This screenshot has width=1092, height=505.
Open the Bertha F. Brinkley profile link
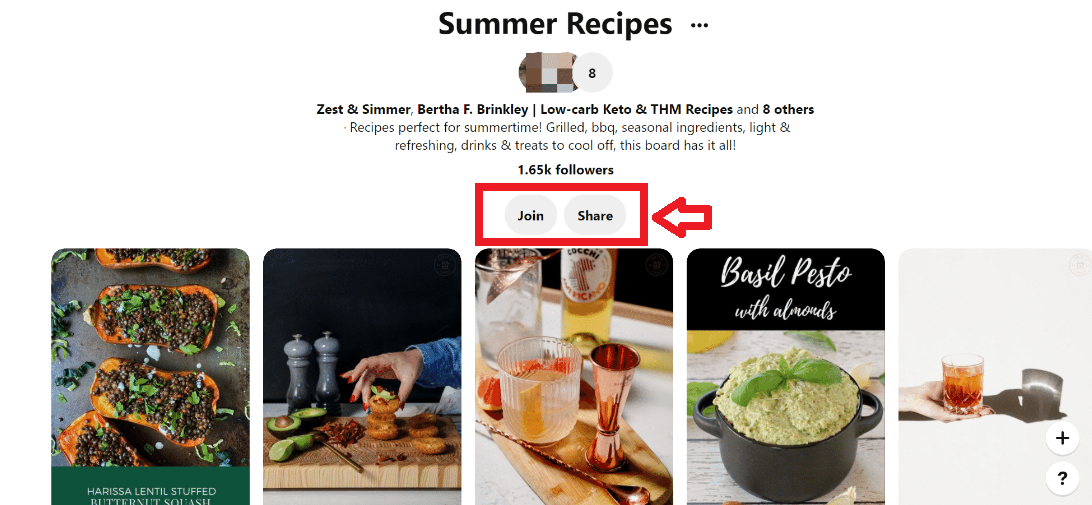pos(575,109)
